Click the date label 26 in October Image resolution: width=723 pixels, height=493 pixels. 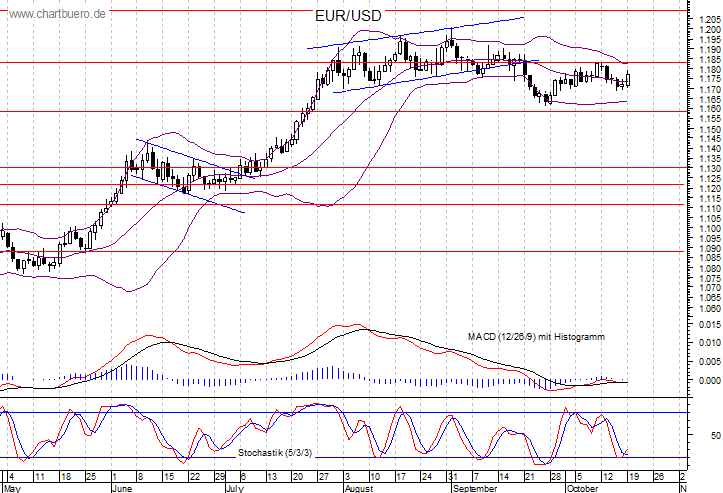click(x=659, y=476)
